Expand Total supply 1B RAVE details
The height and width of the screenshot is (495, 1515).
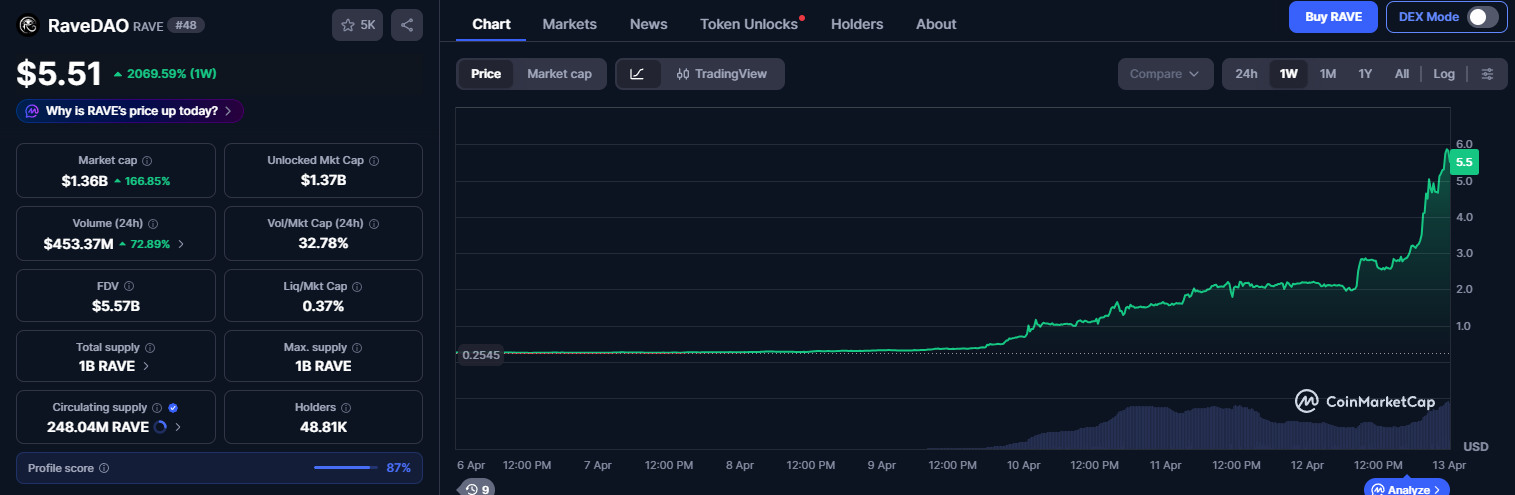[x=147, y=366]
